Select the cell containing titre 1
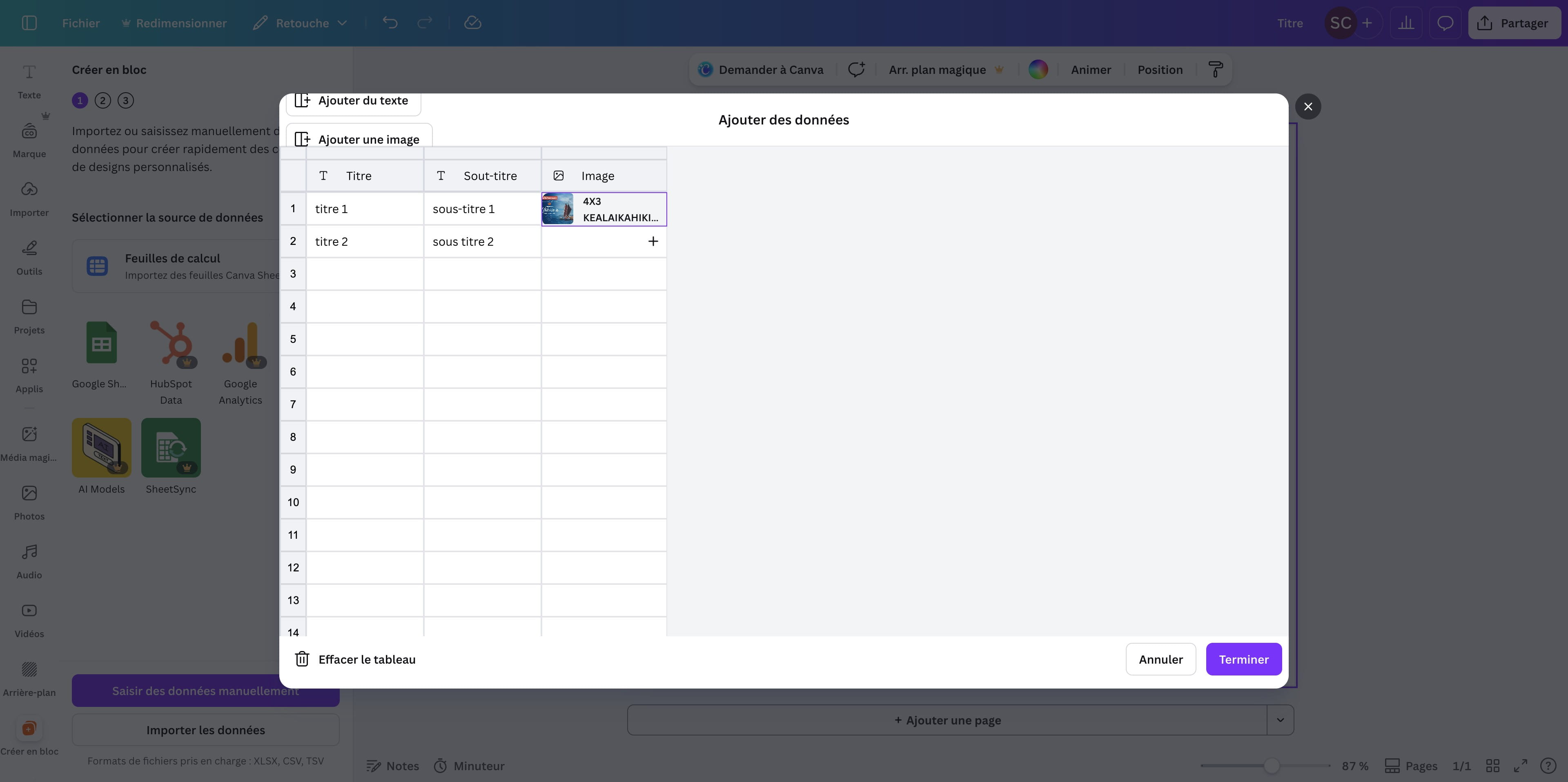 (x=365, y=209)
